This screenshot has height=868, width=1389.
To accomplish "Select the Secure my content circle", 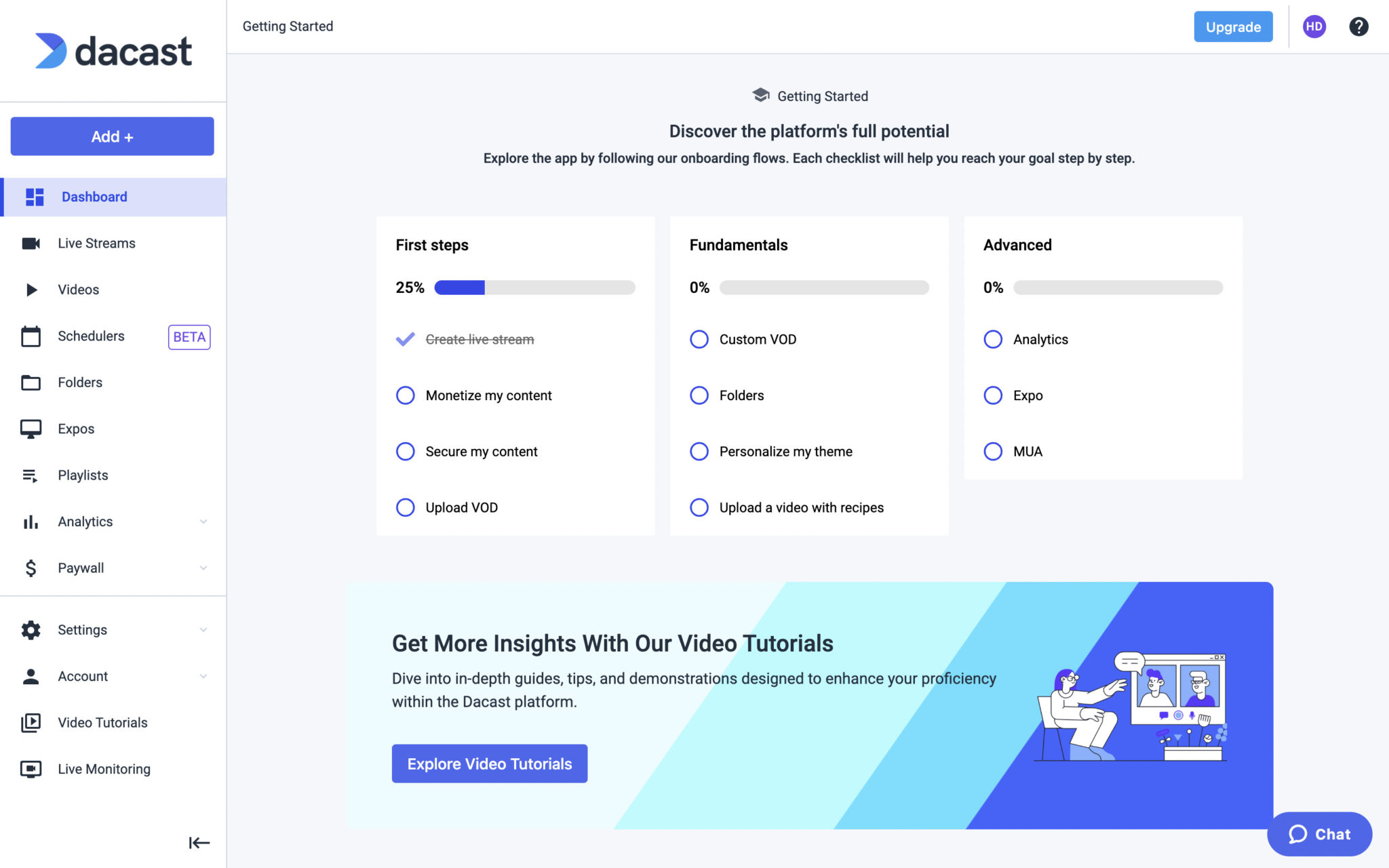I will pos(406,452).
